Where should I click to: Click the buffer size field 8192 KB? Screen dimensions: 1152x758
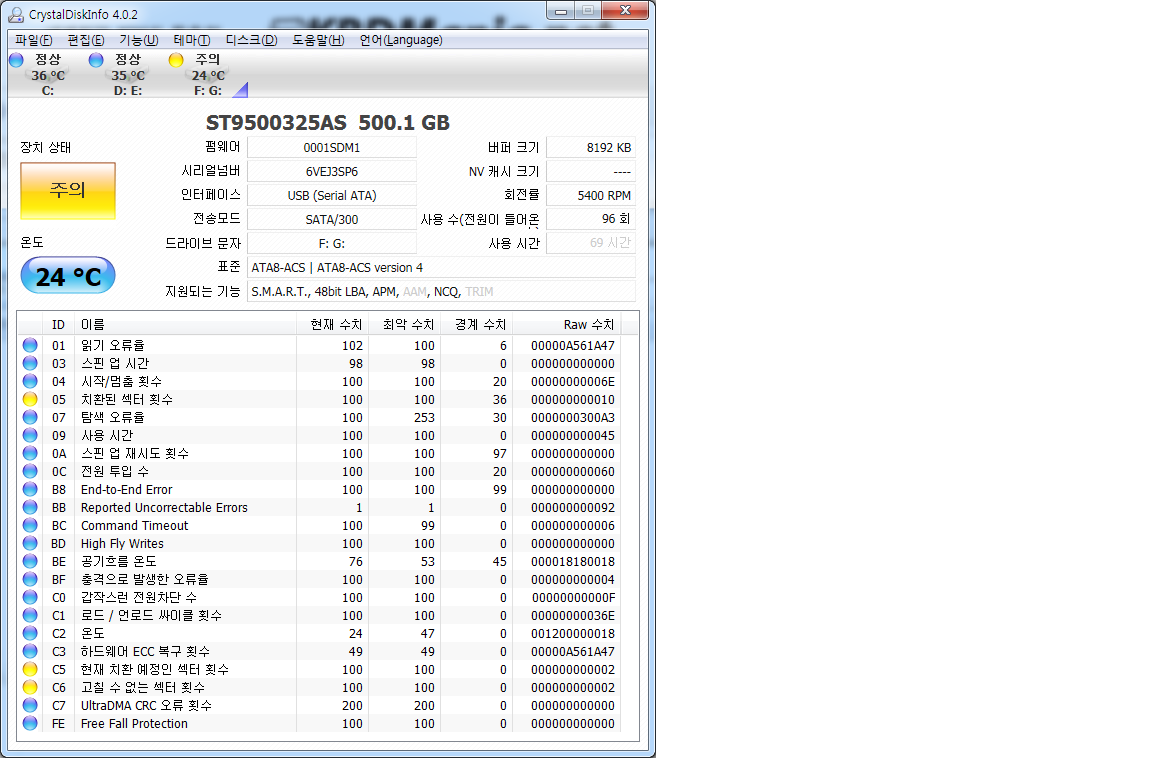pos(591,148)
